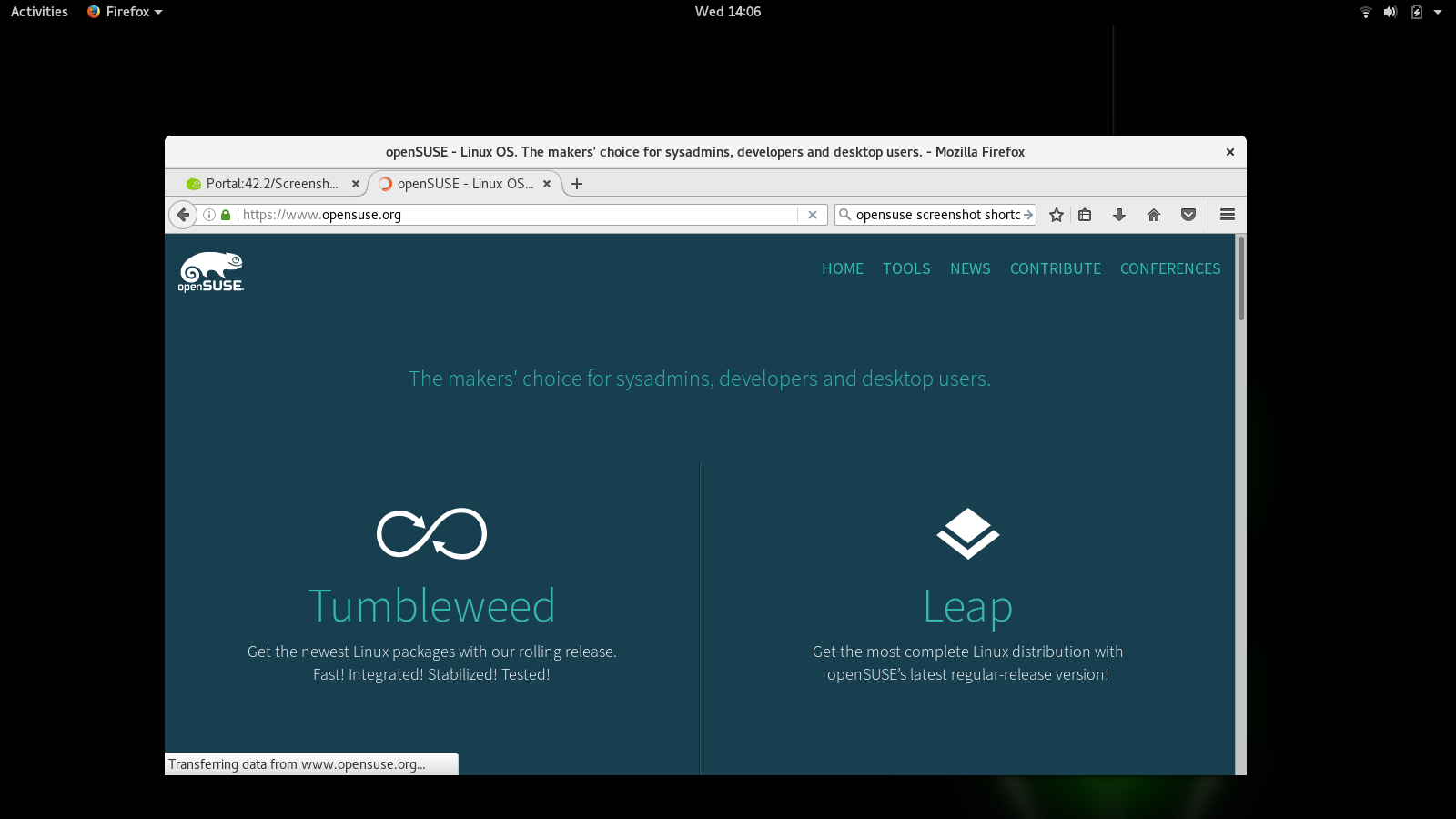The height and width of the screenshot is (819, 1456).
Task: Switch to the Portal:42.2/Screenshots tab
Action: click(271, 184)
